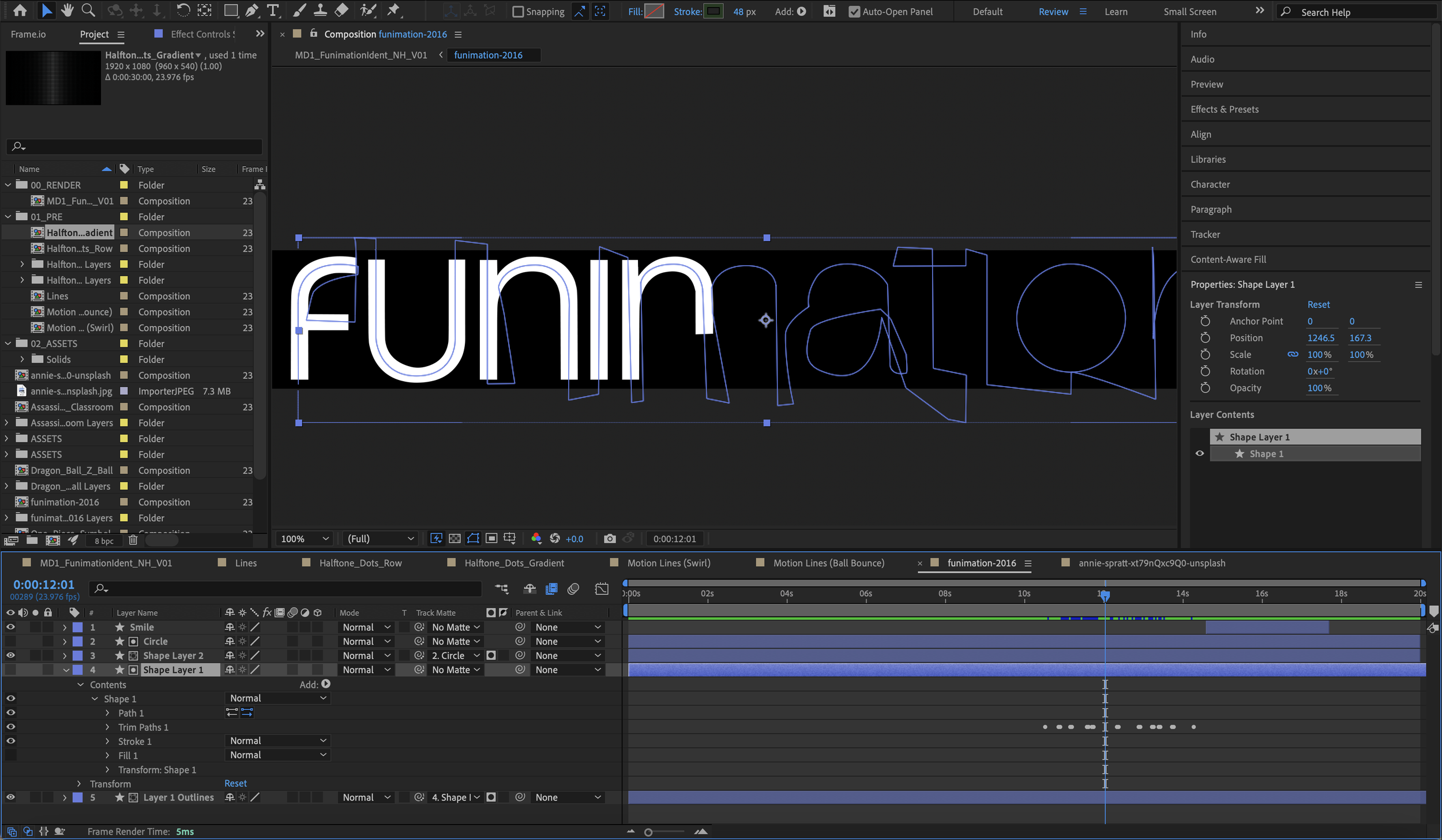Image resolution: width=1442 pixels, height=840 pixels.
Task: Select the Zoom magnifier tool
Action: (x=88, y=10)
